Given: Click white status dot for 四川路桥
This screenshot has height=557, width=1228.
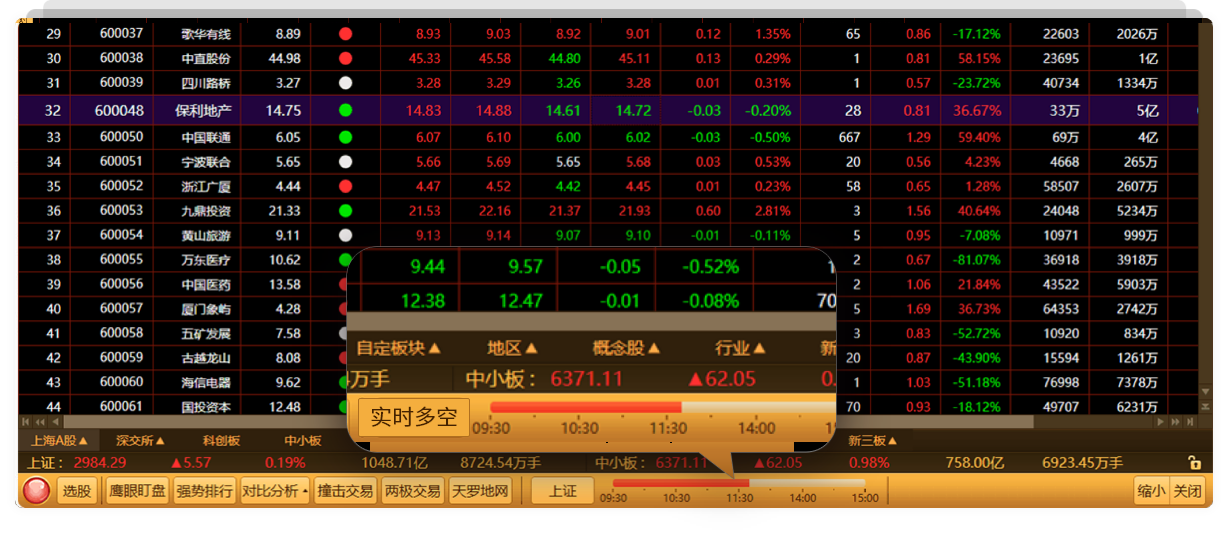Looking at the screenshot, I should (345, 83).
